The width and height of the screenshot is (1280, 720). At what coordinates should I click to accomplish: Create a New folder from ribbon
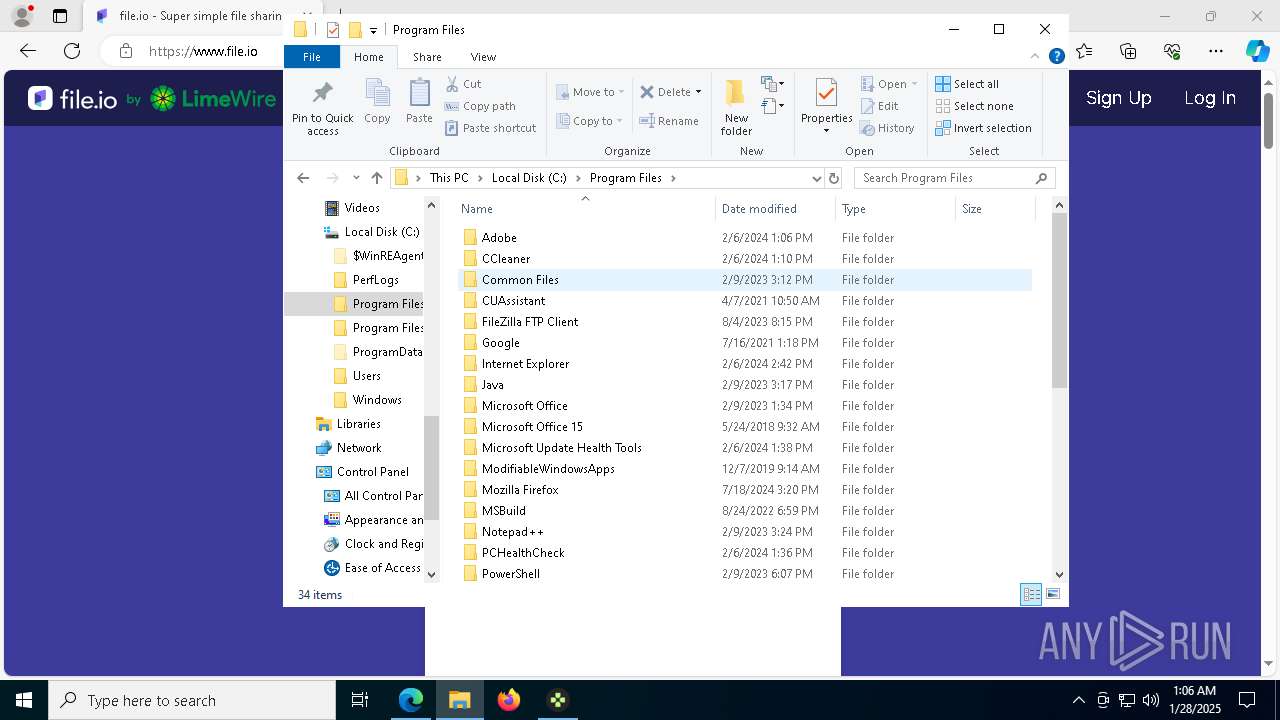point(736,107)
